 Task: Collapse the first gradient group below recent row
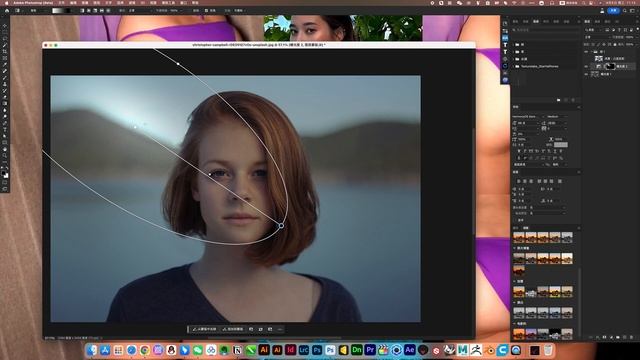(515, 248)
